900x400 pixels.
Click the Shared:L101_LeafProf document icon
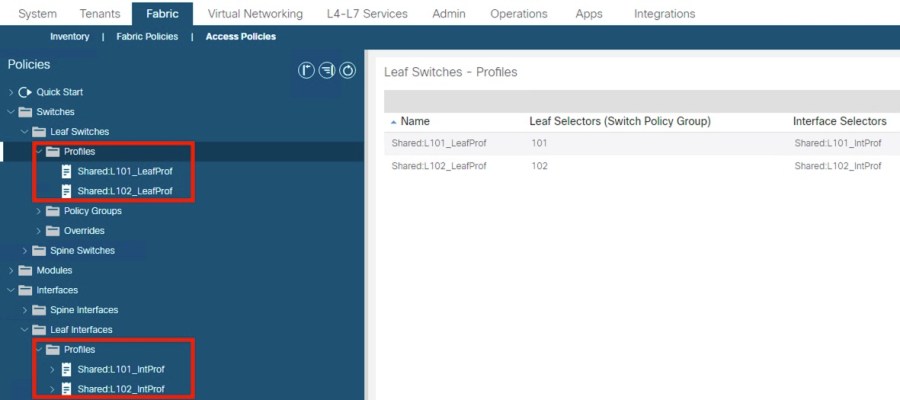point(67,171)
